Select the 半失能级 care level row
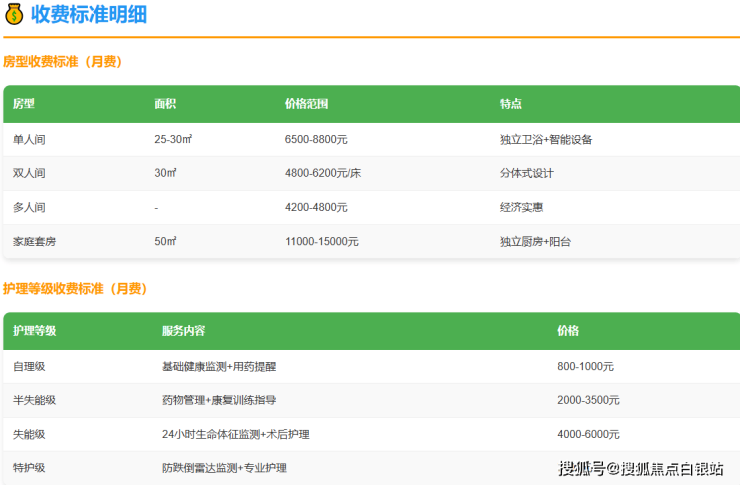The height and width of the screenshot is (485, 740). click(x=34, y=400)
